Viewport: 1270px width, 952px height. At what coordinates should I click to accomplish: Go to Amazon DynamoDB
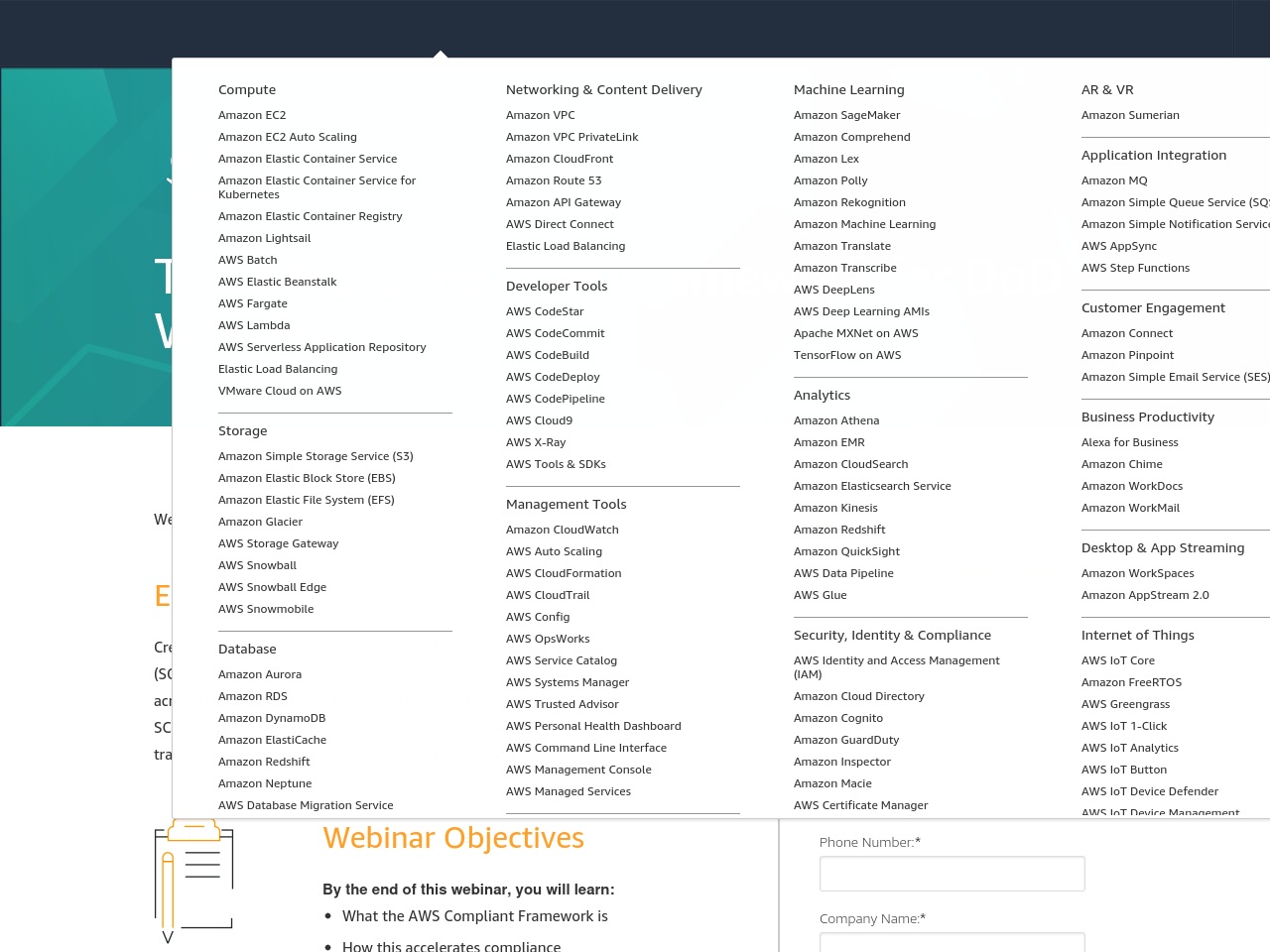pyautogui.click(x=272, y=718)
